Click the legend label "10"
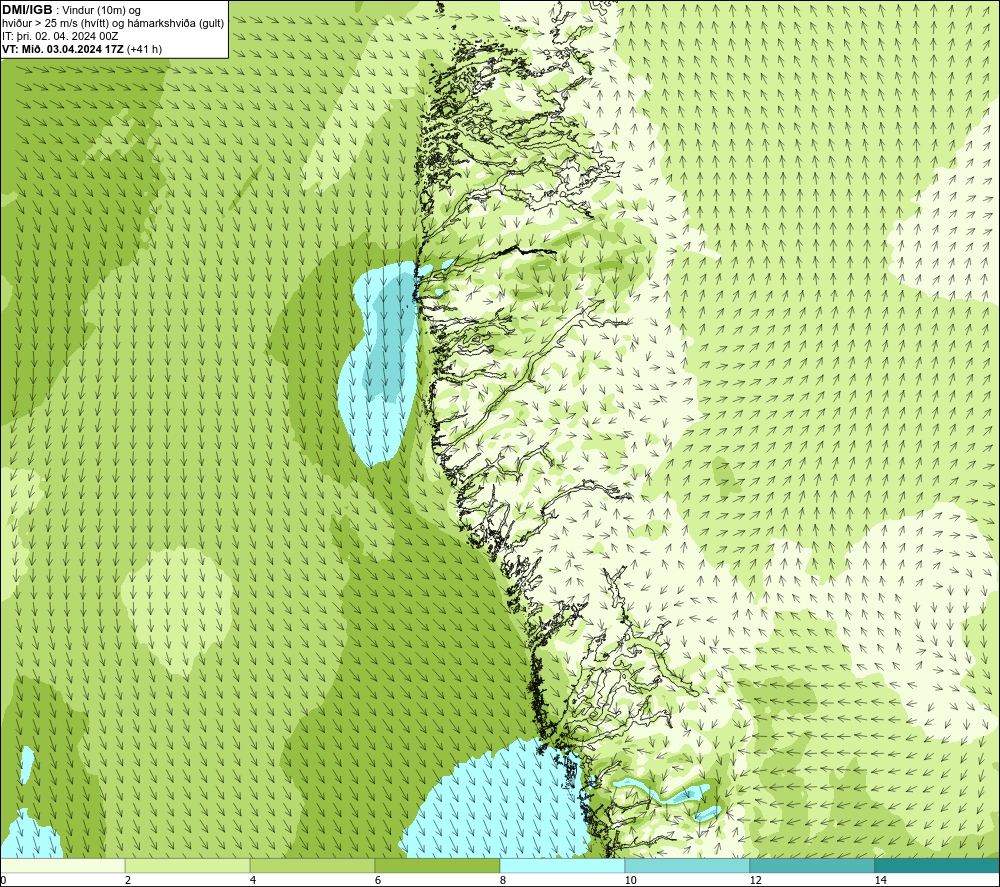The image size is (1000, 887). click(630, 880)
